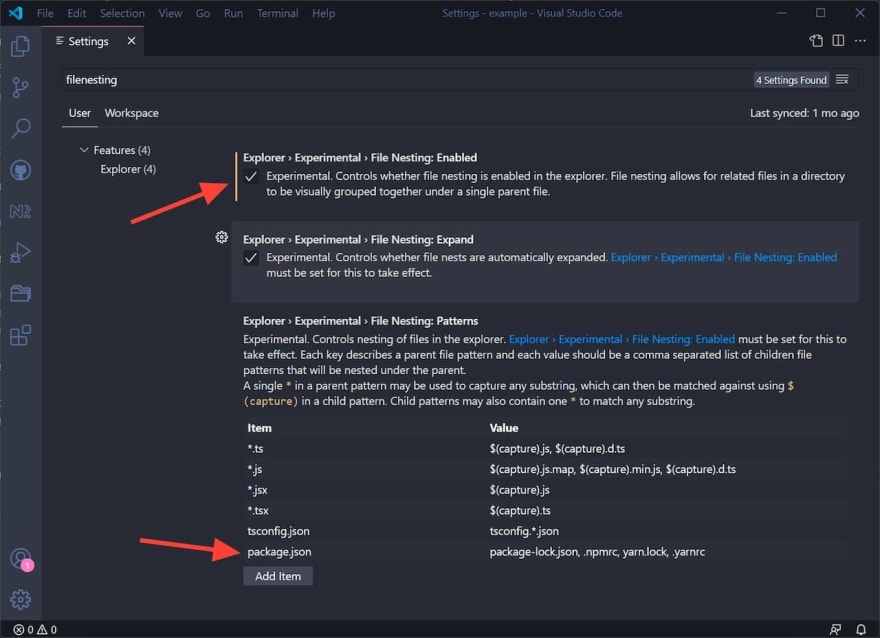Select the *.tsx pattern row
The width and height of the screenshot is (880, 638).
coord(544,511)
